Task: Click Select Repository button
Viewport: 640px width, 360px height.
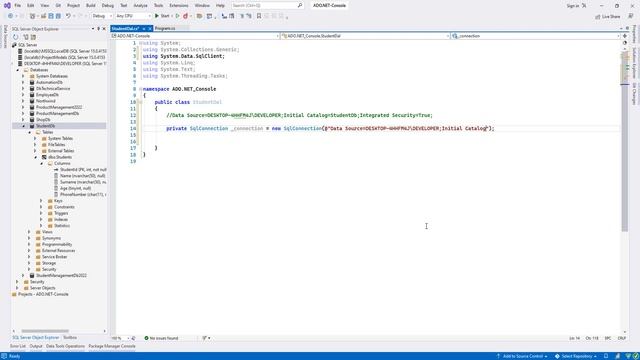Action: point(576,356)
